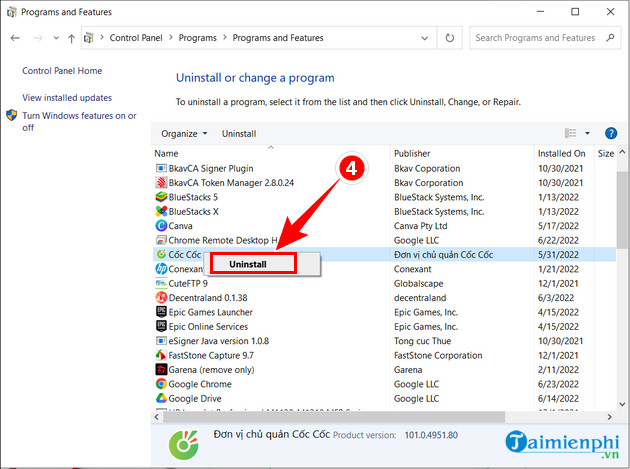Open Turn Windows features on or off
The width and height of the screenshot is (630, 469).
80,121
